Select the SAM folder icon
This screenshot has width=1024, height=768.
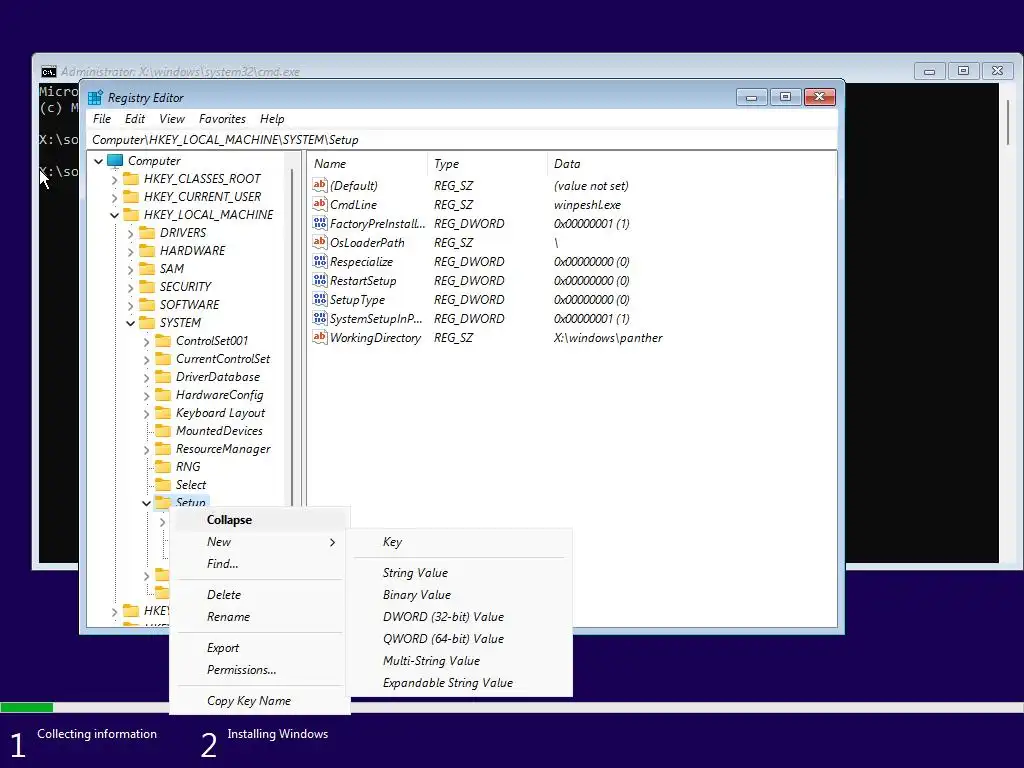pyautogui.click(x=148, y=268)
